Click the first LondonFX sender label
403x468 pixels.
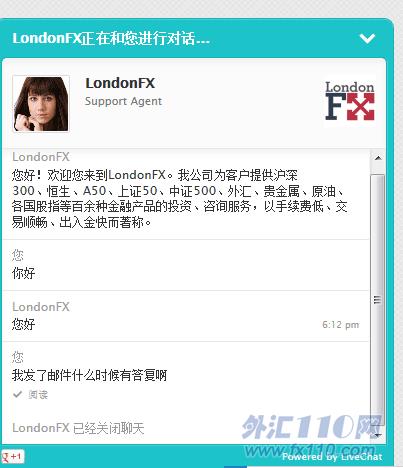[x=41, y=157]
